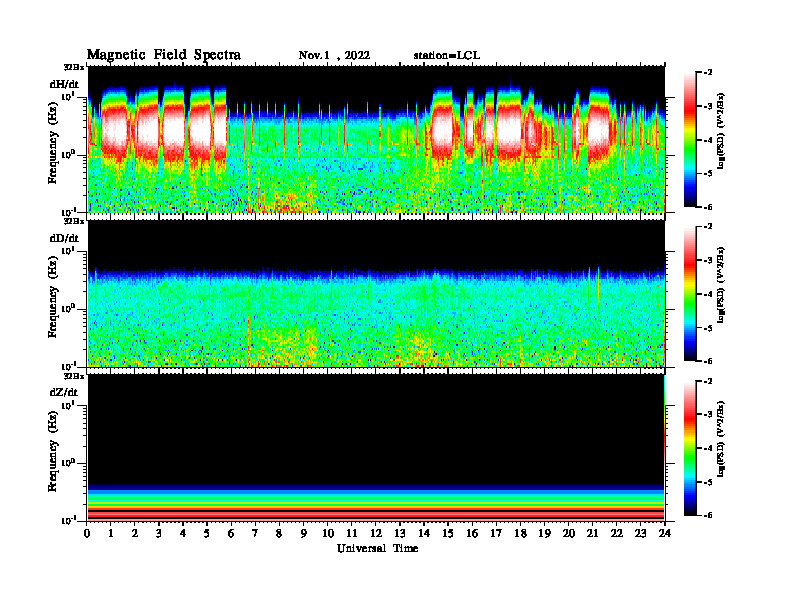The image size is (792, 612).
Task: Click hour 18 on the time axis
Action: tap(520, 533)
